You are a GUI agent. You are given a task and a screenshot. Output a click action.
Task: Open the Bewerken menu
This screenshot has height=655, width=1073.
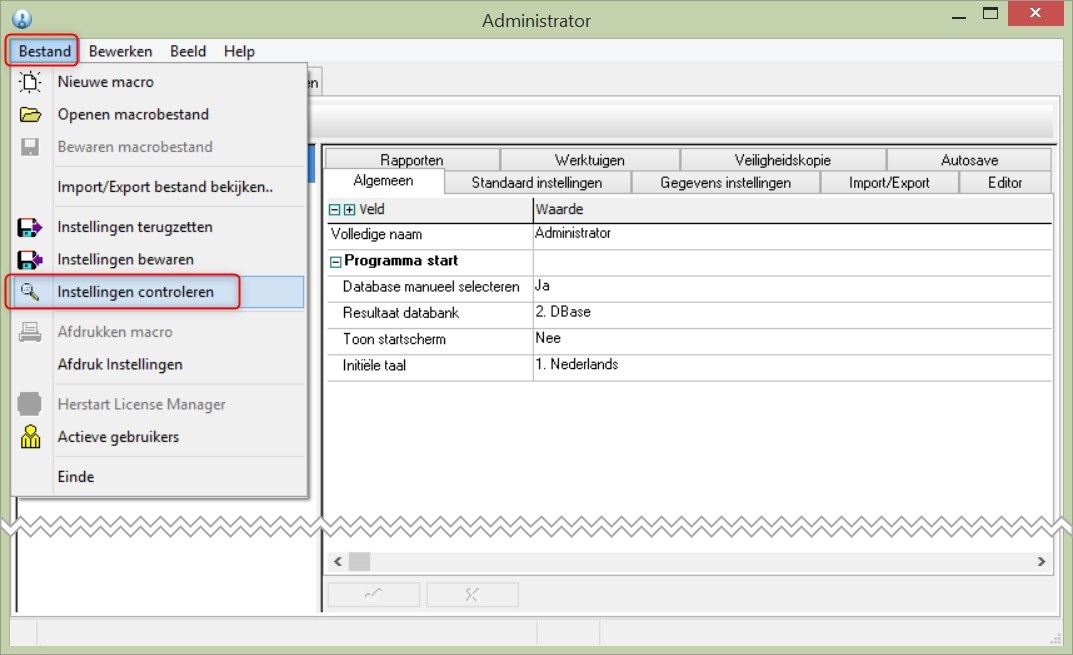coord(120,51)
